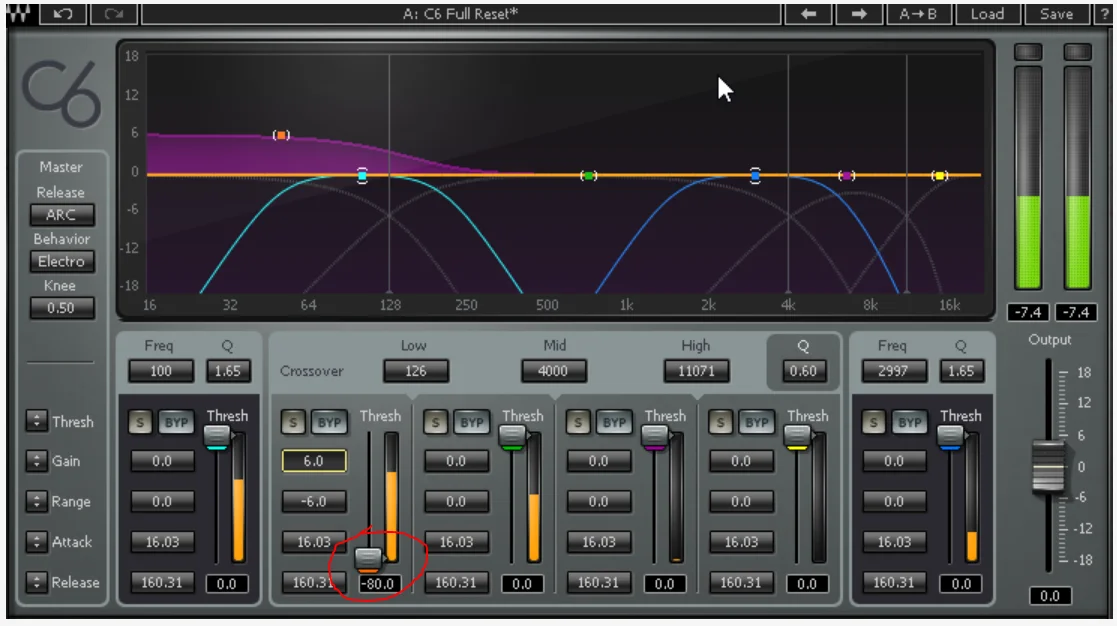The width and height of the screenshot is (1117, 626).
Task: Bypass the blue-fader 2997 Hz band
Action: click(x=909, y=422)
